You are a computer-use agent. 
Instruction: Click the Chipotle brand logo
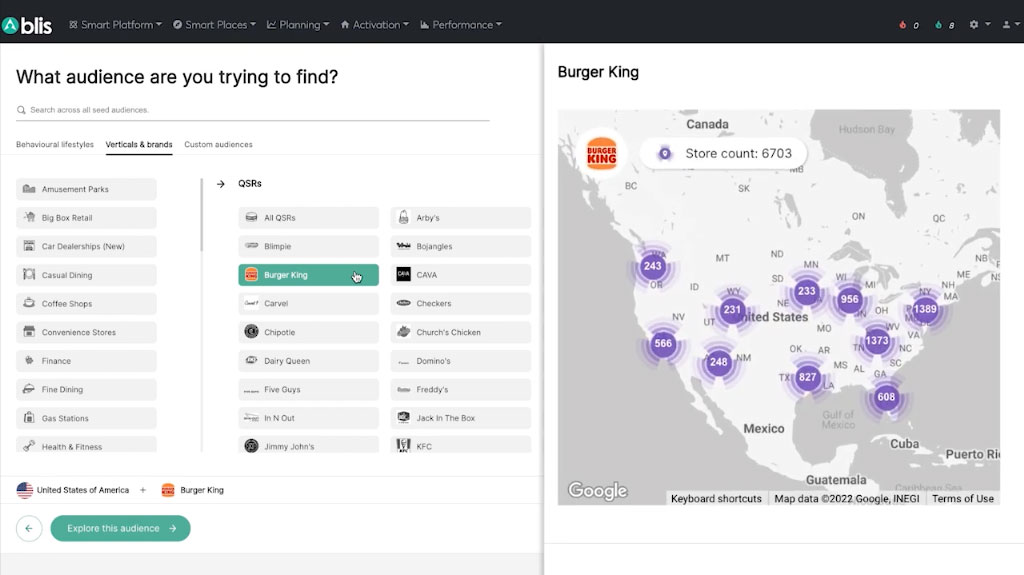(x=251, y=331)
